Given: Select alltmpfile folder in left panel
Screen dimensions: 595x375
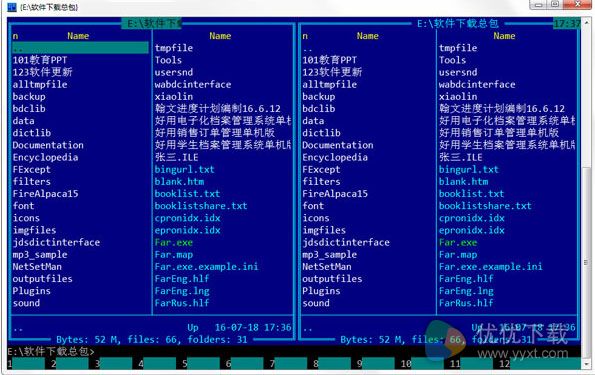Looking at the screenshot, I should 40,84.
